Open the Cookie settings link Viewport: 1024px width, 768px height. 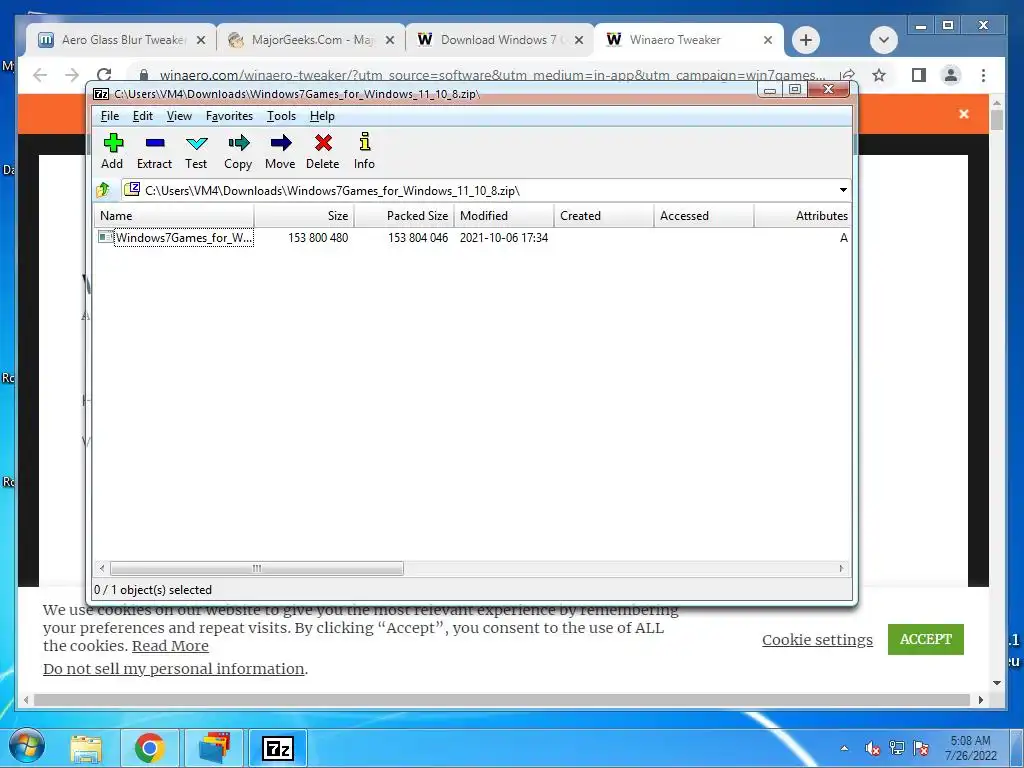817,640
